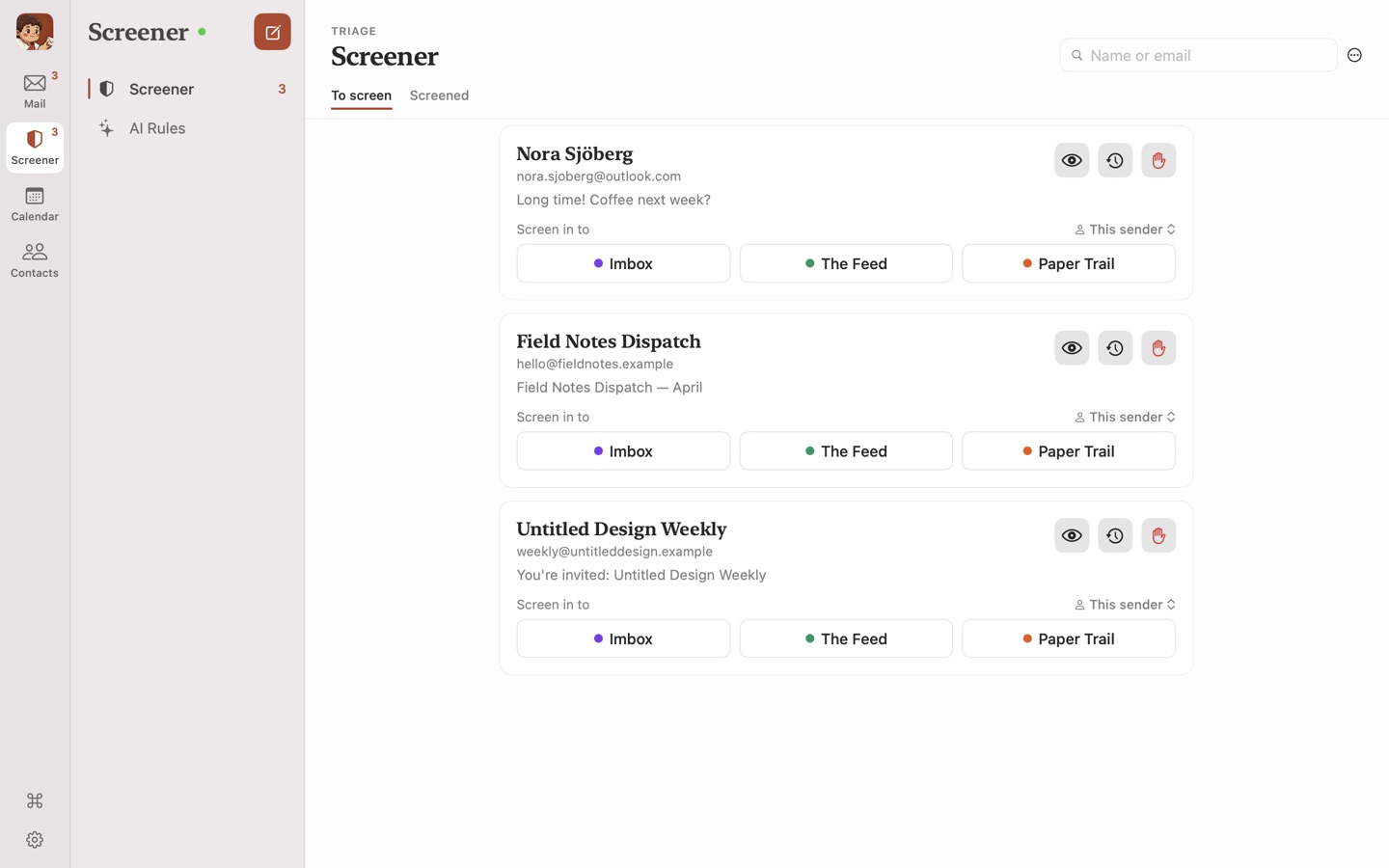The width and height of the screenshot is (1389, 868).
Task: Click 'You're invited: Untitled Design Weekly' subject
Action: pyautogui.click(x=641, y=575)
